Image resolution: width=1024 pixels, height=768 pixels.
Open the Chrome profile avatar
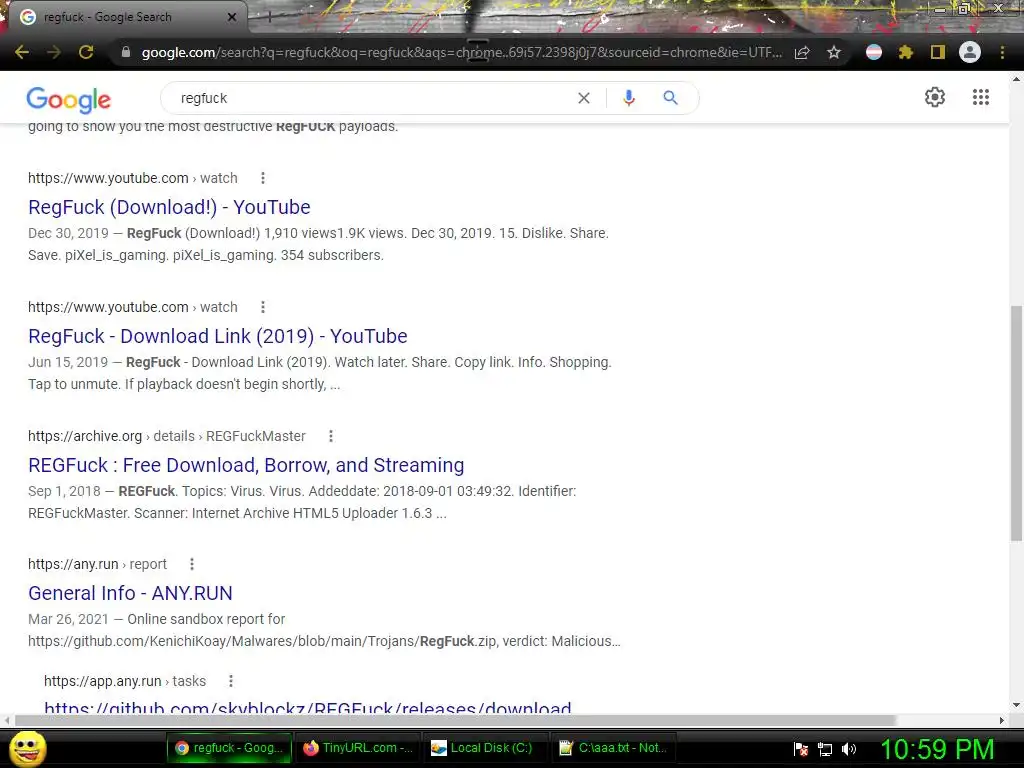[x=970, y=52]
